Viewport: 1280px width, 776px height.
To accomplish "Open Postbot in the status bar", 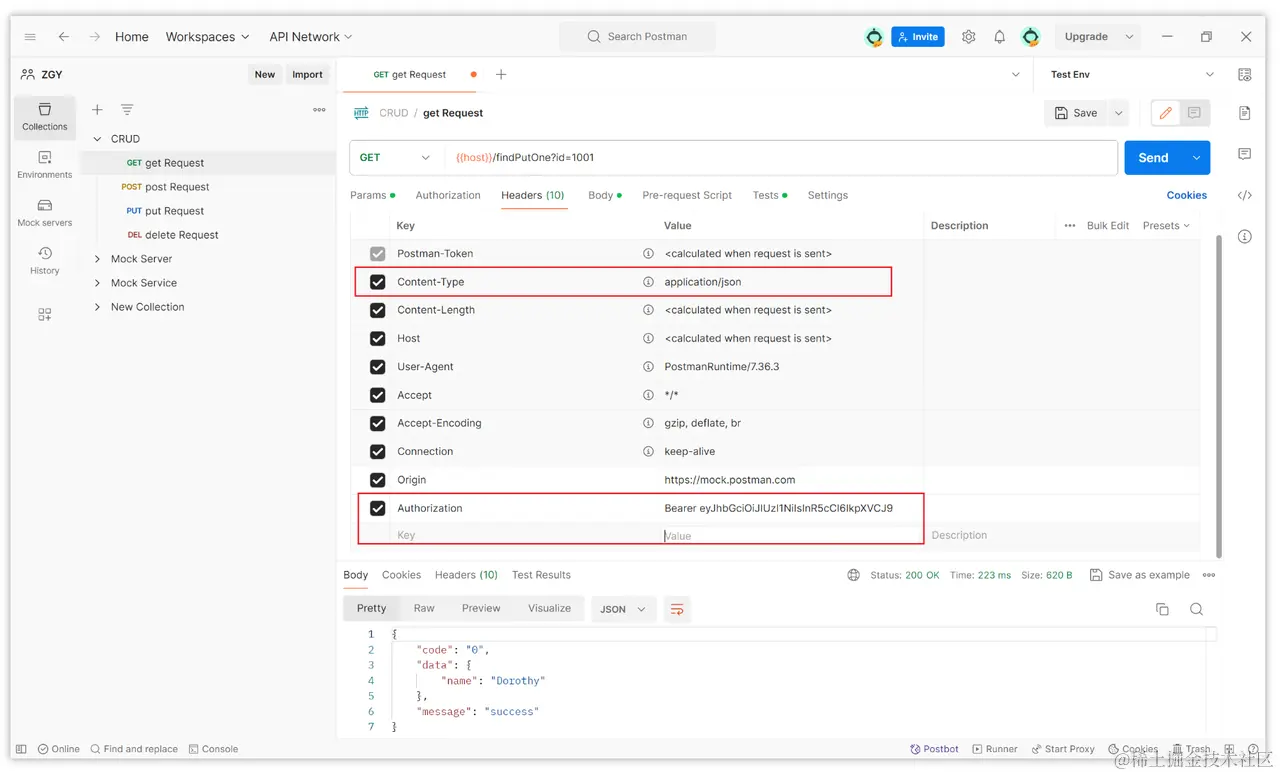I will (x=934, y=749).
